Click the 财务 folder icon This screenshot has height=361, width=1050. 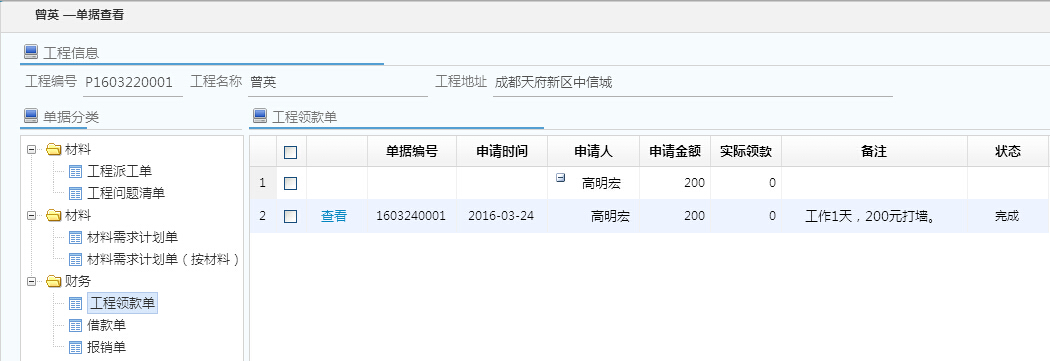pyautogui.click(x=54, y=281)
